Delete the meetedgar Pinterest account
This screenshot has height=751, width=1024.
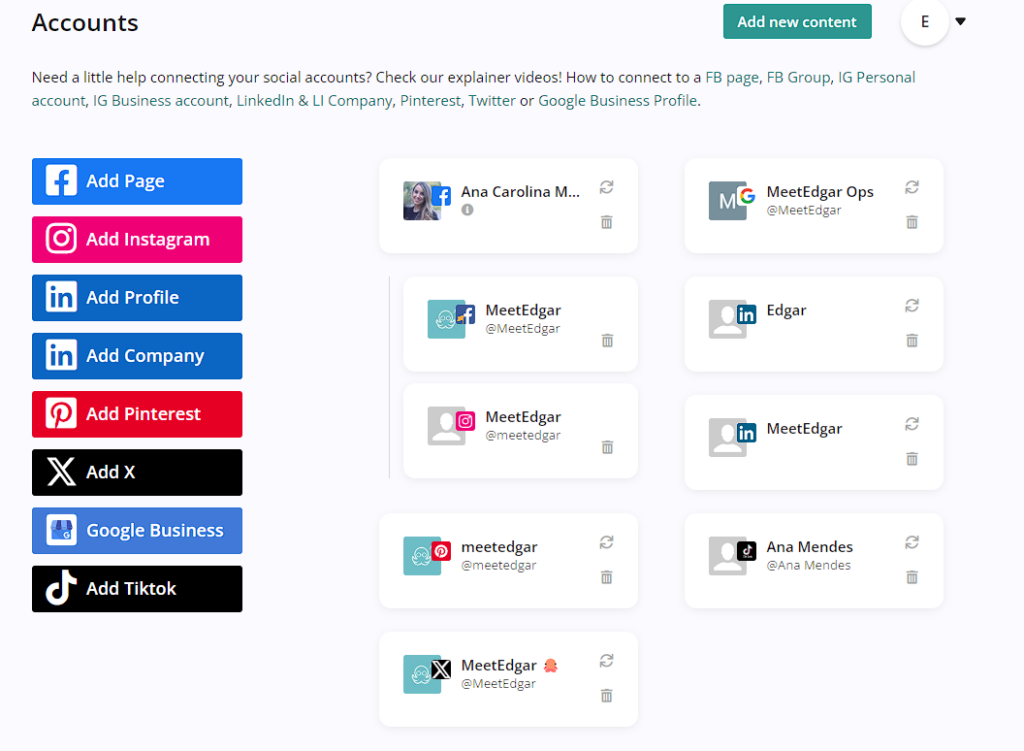[607, 577]
